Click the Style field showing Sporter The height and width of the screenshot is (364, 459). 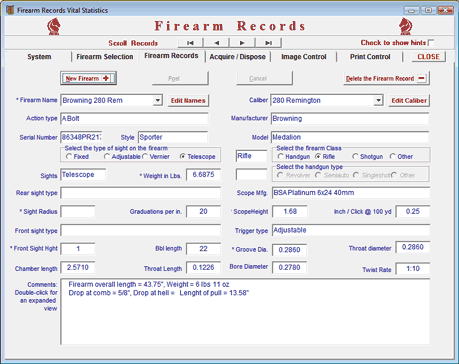[173, 137]
